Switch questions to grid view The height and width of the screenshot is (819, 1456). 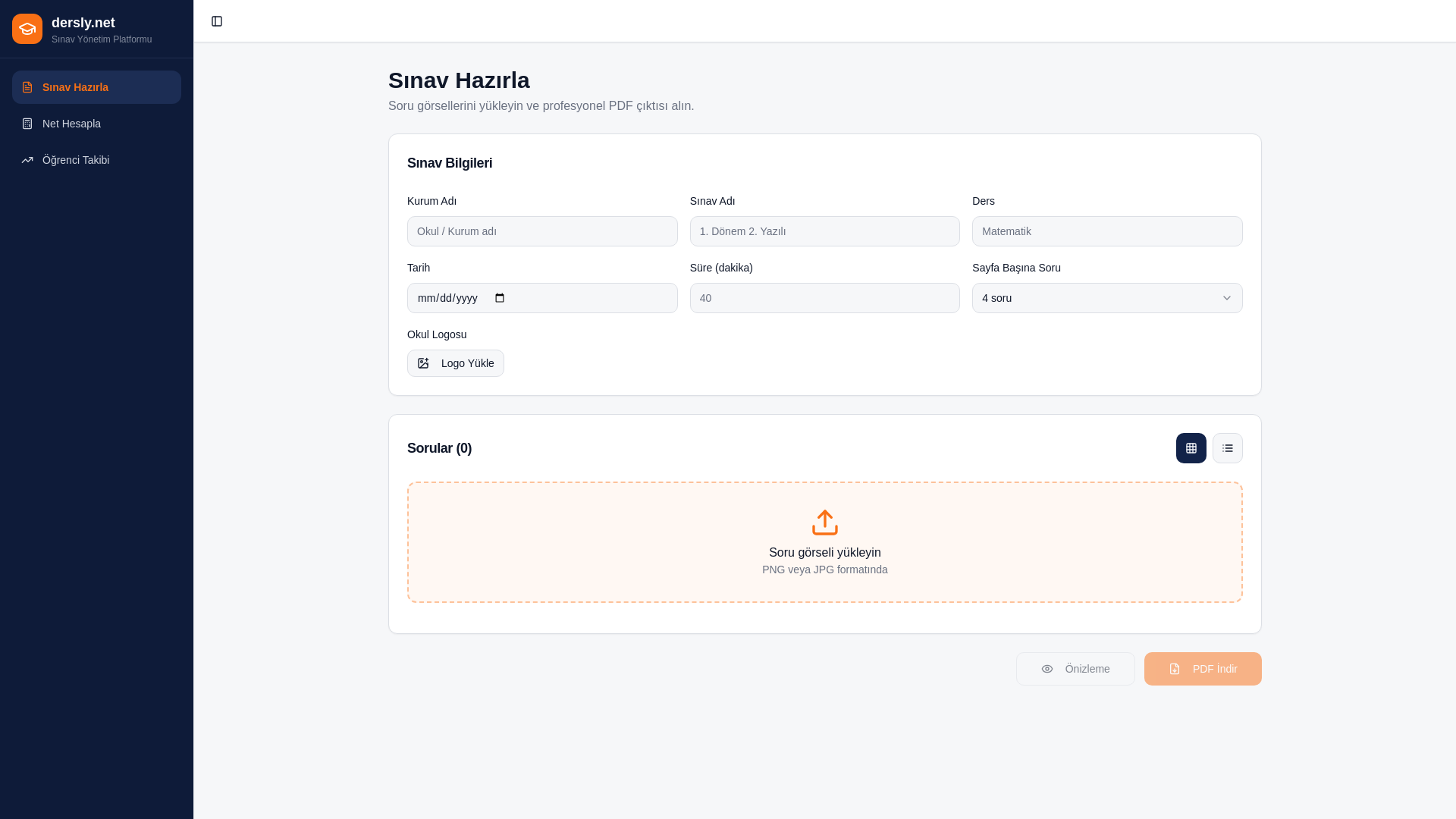tap(1191, 448)
